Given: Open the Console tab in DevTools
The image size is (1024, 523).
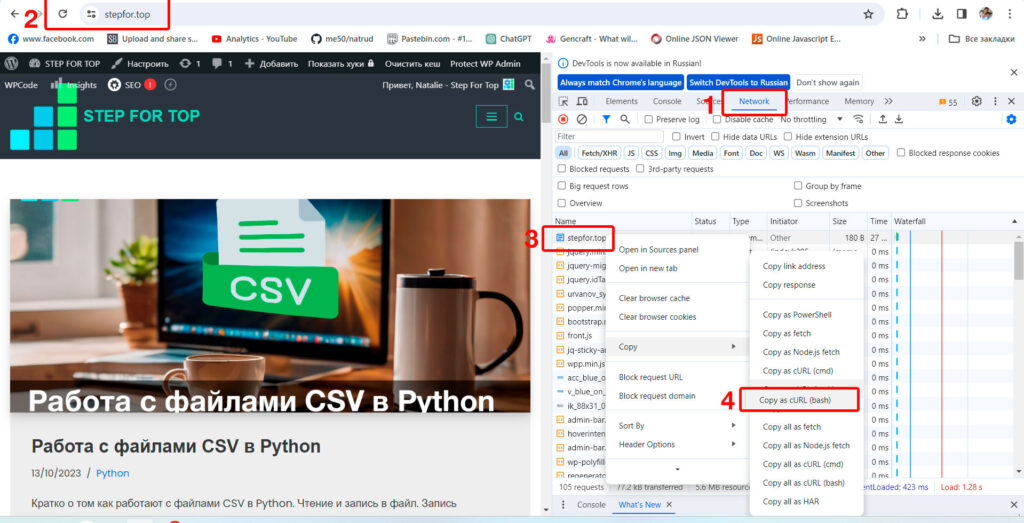Looking at the screenshot, I should pos(667,101).
